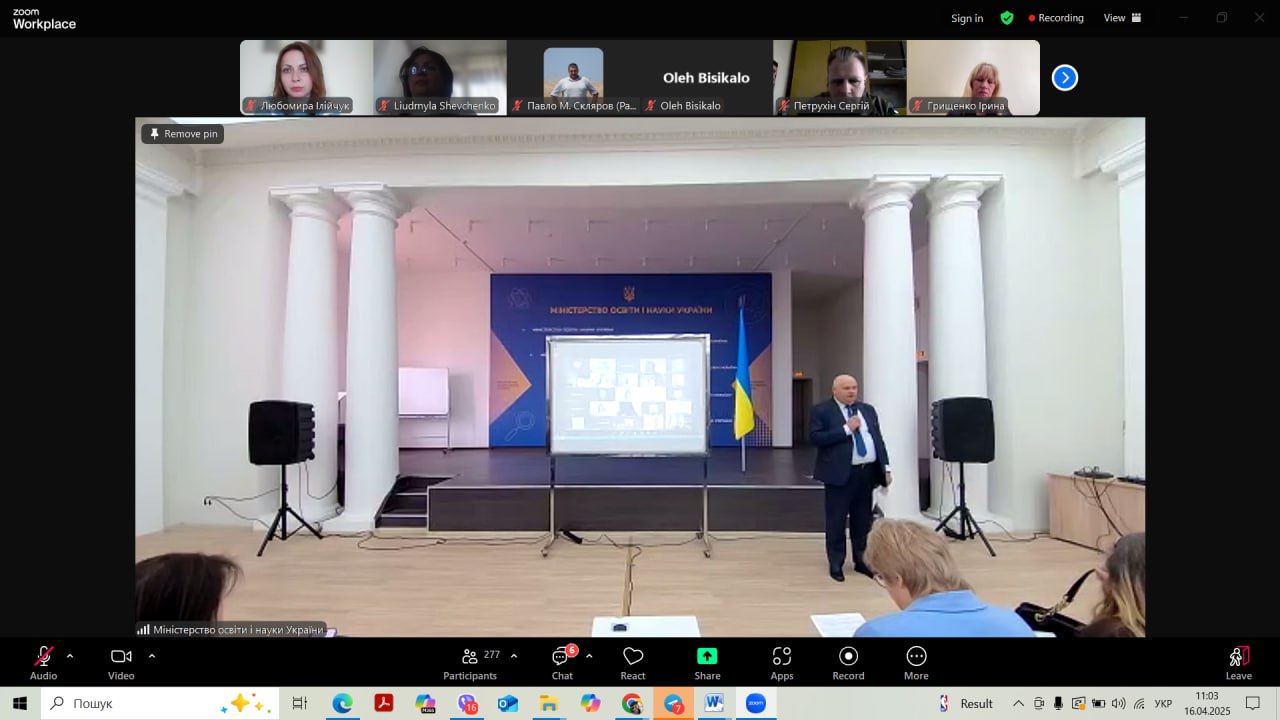Expand the chevron next to Chat
Image resolution: width=1280 pixels, height=720 pixels.
pyautogui.click(x=589, y=656)
